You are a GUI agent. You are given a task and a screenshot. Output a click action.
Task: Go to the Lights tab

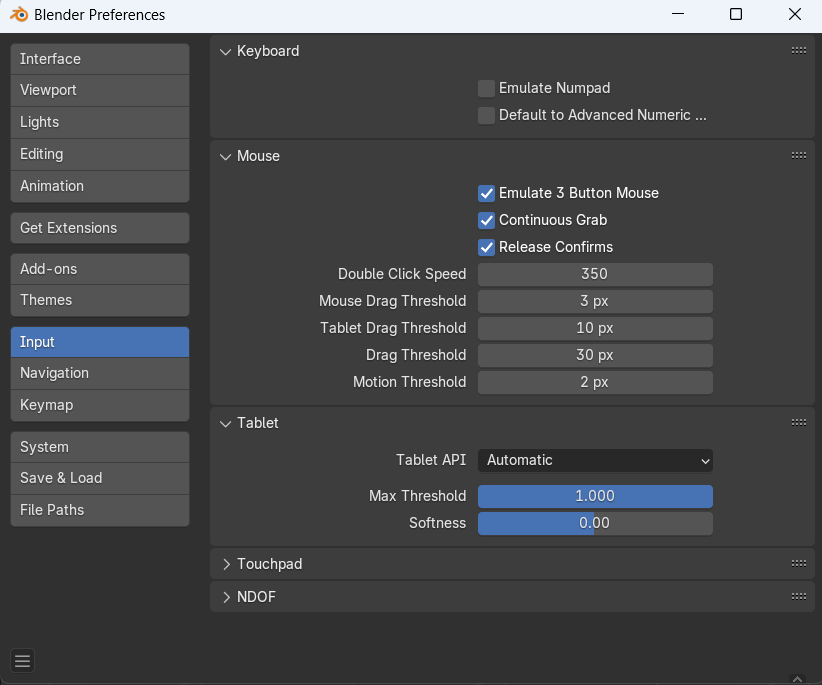(x=100, y=122)
